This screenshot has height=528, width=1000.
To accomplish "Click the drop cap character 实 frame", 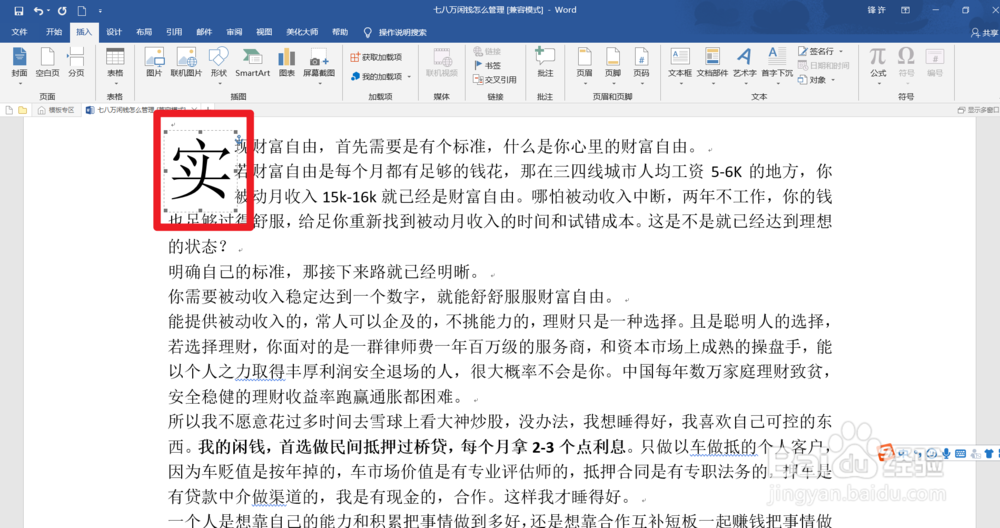I will (200, 171).
